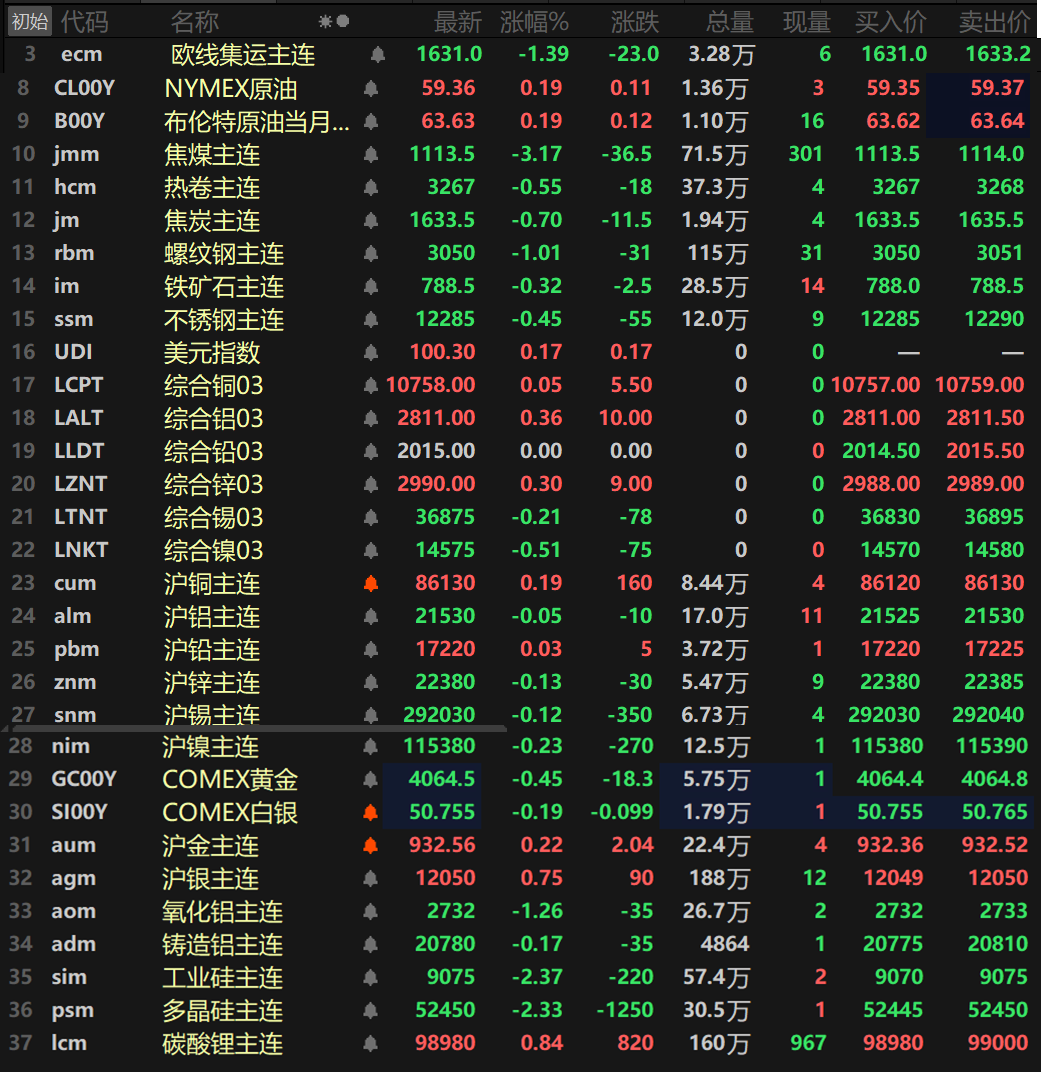Click the 代码 column header
This screenshot has width=1041, height=1072.
click(85, 21)
